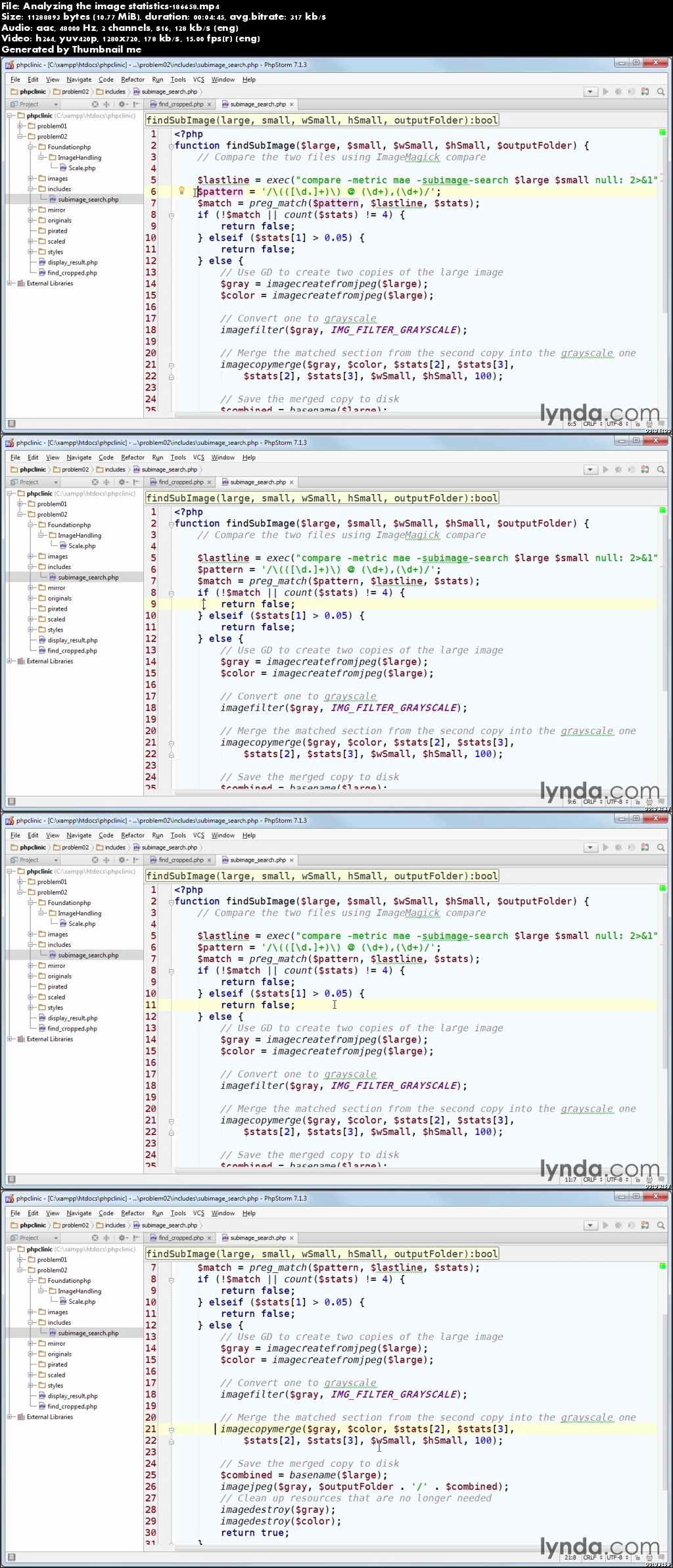
Task: Click the collapse-all icon in fourth frame Project panel
Action: click(106, 1238)
